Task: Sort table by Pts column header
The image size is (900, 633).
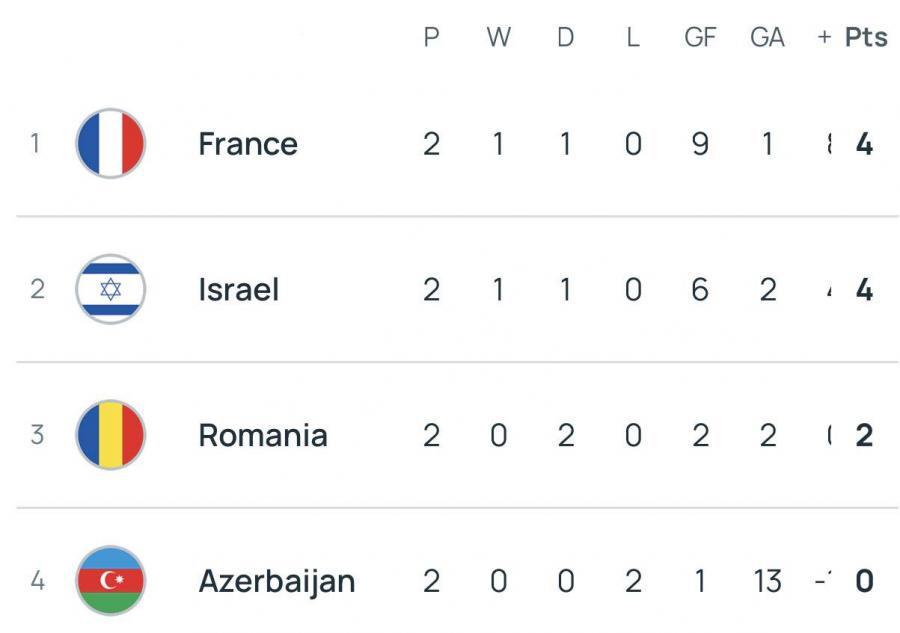Action: point(866,37)
